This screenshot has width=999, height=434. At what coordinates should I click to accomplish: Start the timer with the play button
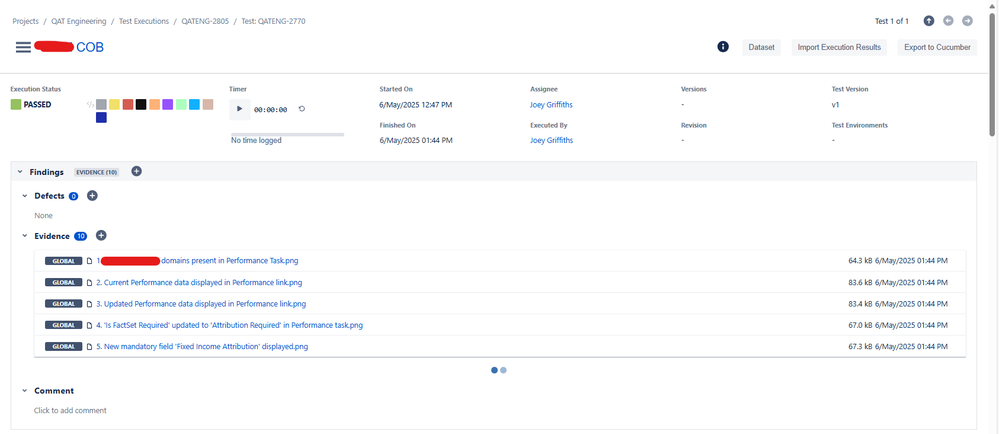click(x=240, y=109)
